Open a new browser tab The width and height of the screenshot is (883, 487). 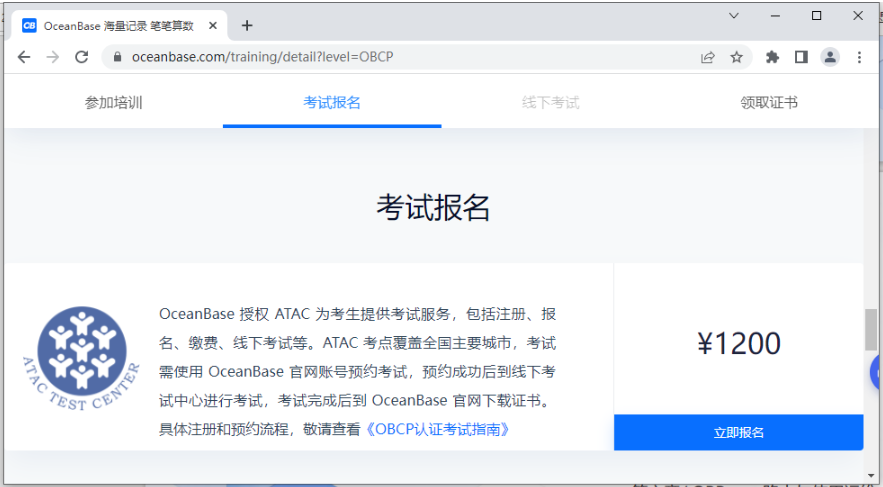point(247,25)
